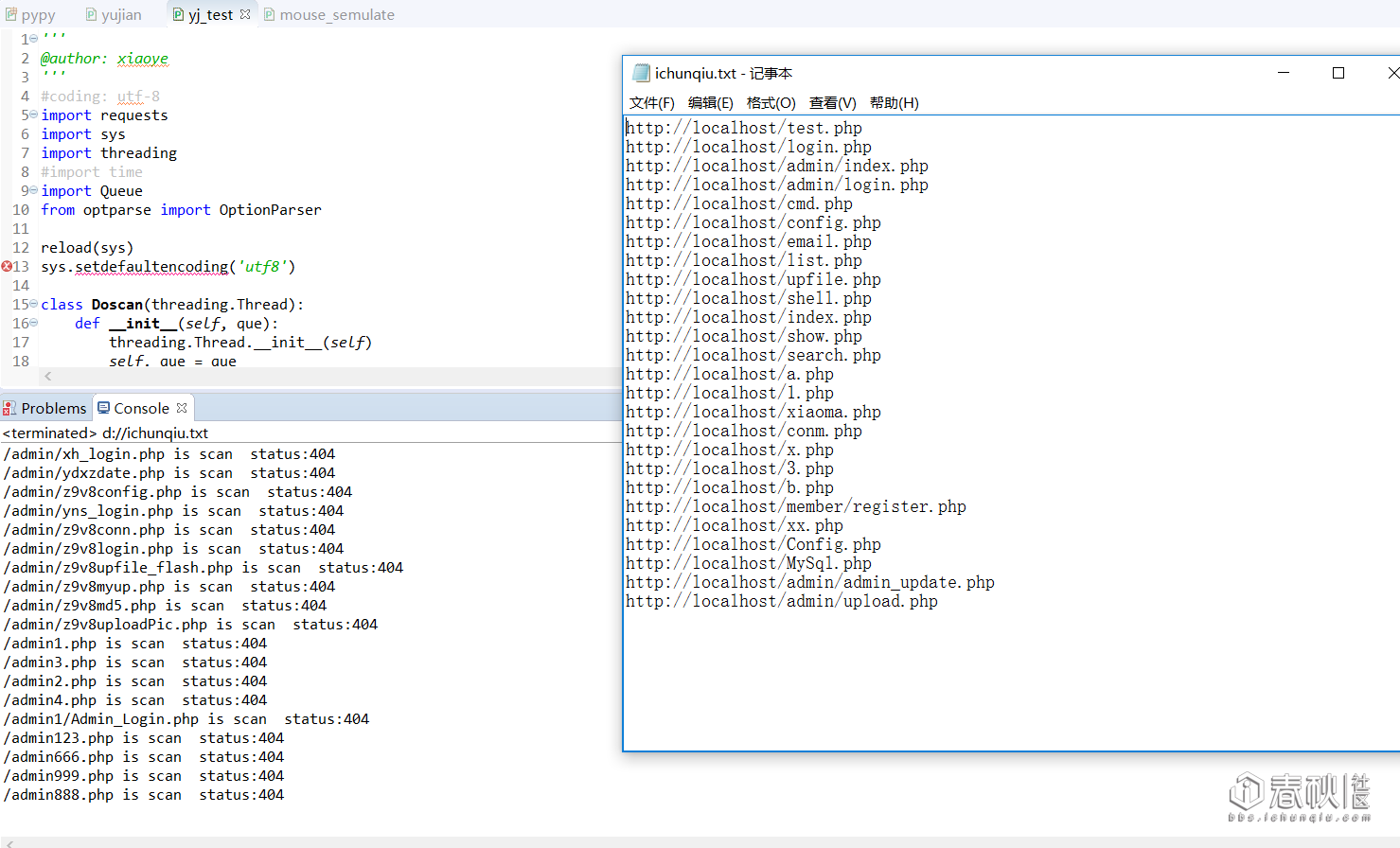Click the yujian tab file icon
The image size is (1400, 848).
point(91,14)
